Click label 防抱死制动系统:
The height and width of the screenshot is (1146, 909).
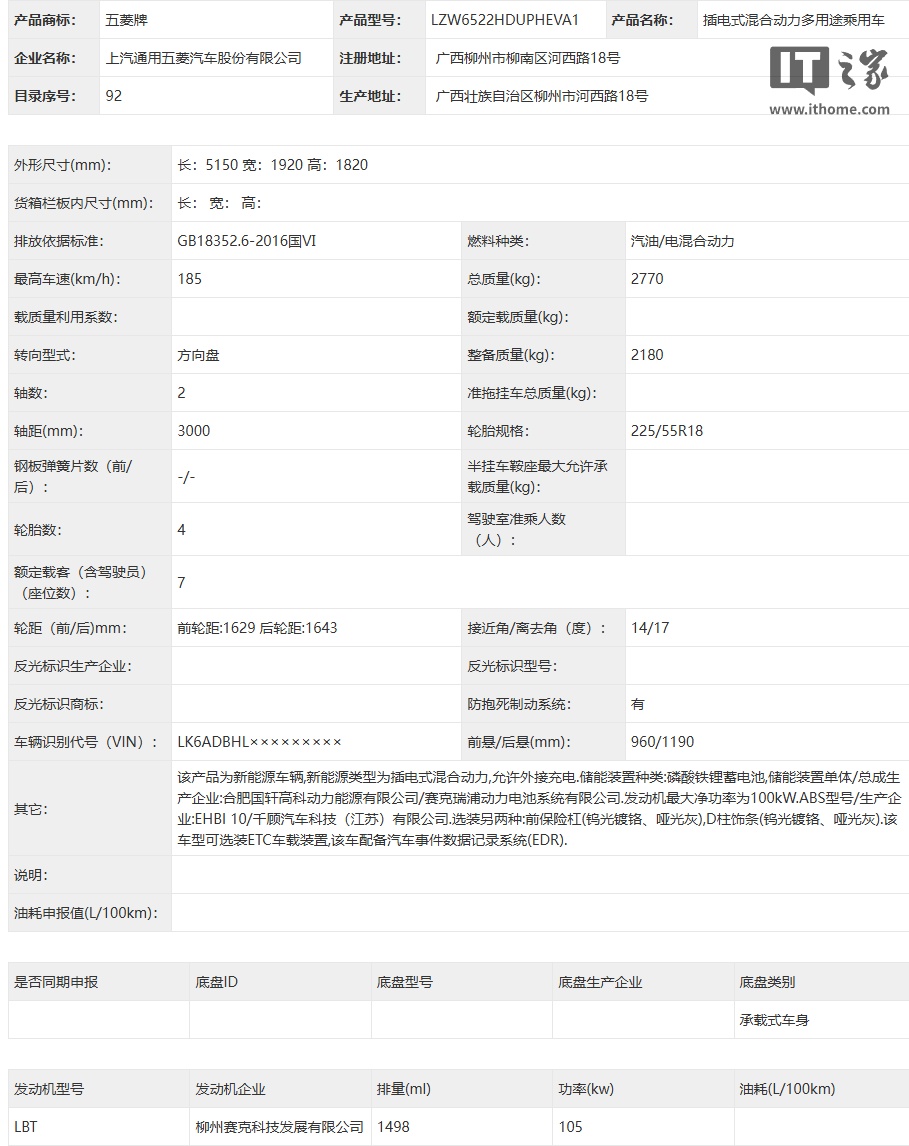click(520, 704)
